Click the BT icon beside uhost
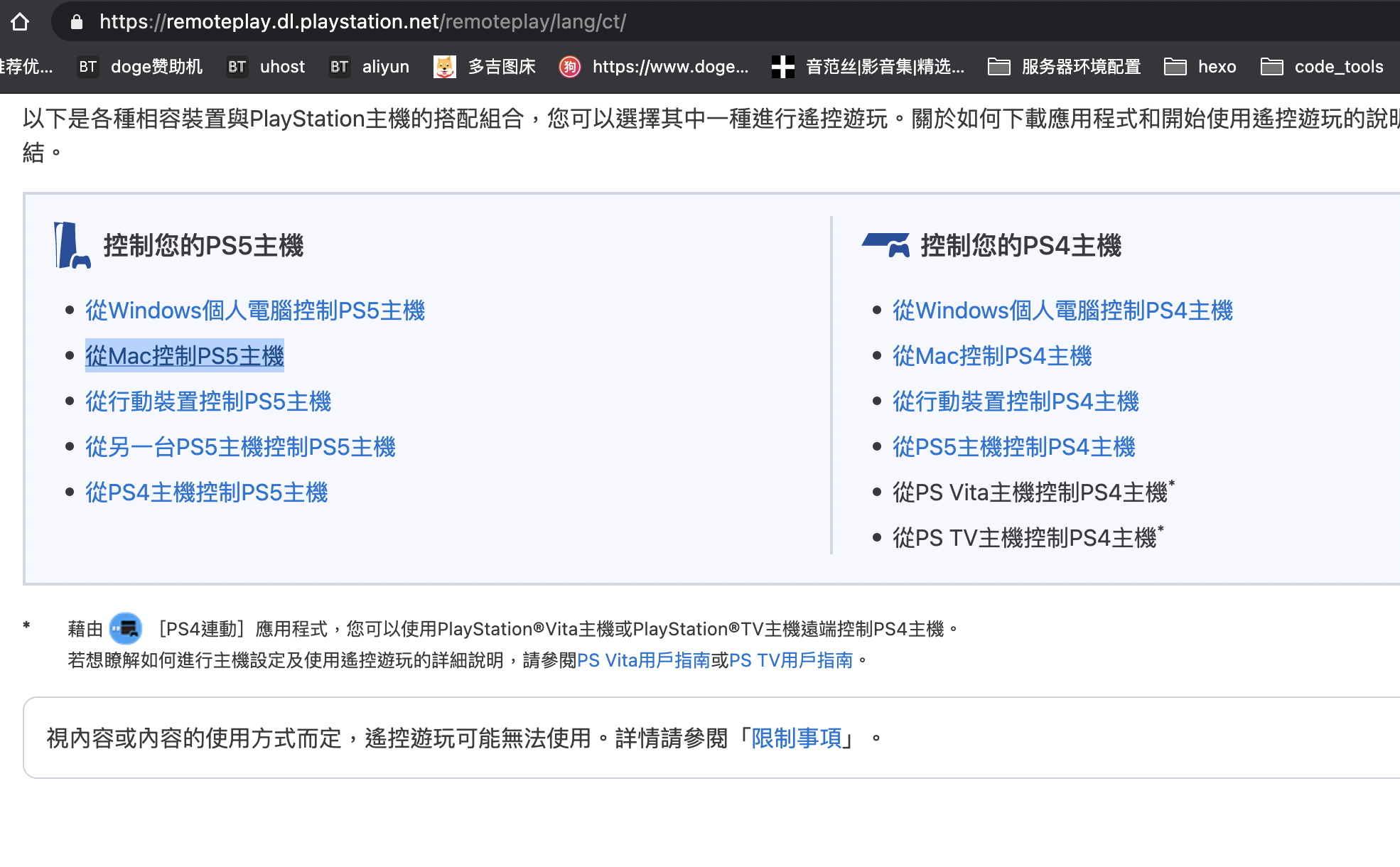Screen dimensions: 1400x867 237,67
